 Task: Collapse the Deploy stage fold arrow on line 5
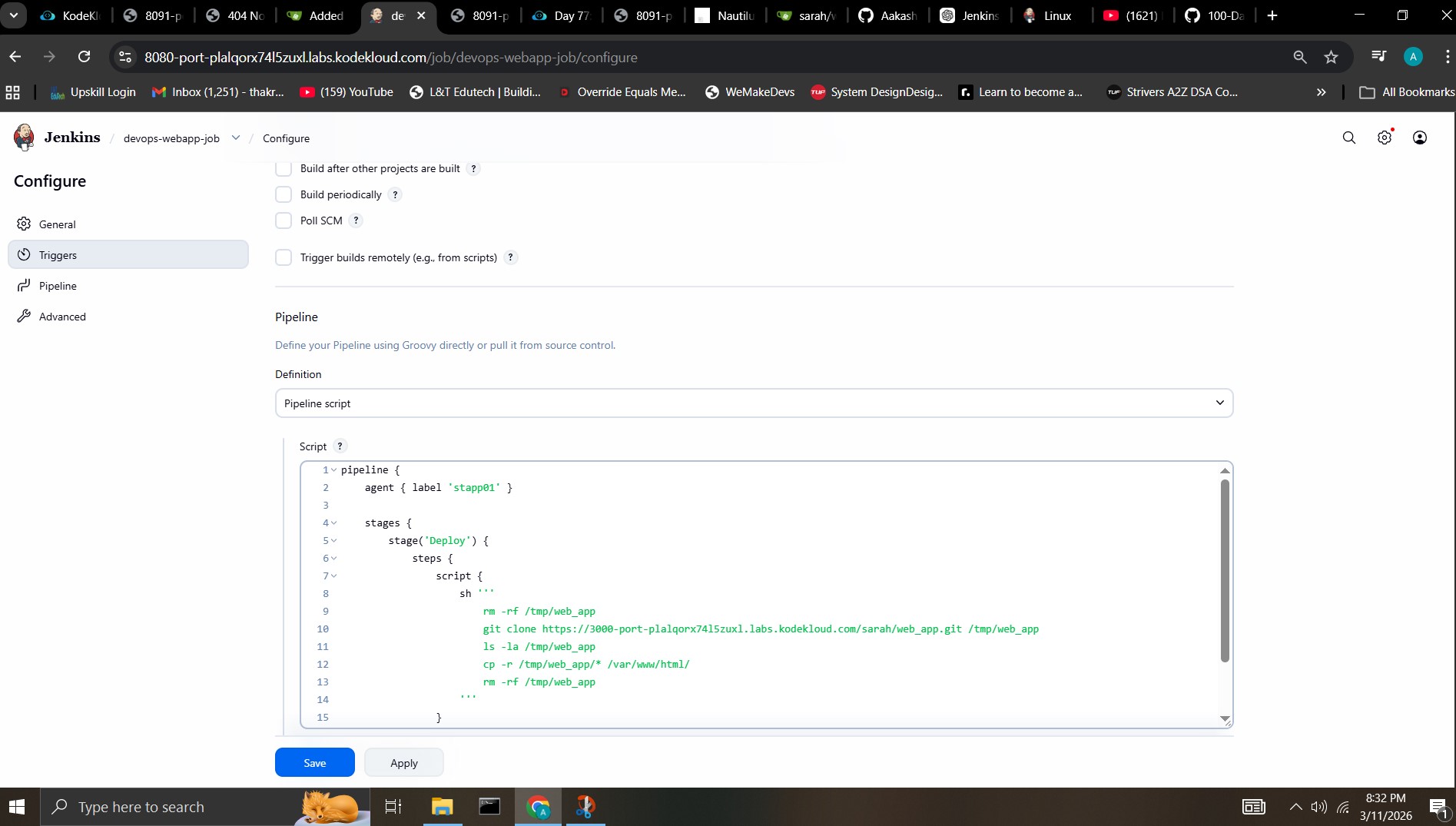coord(333,541)
